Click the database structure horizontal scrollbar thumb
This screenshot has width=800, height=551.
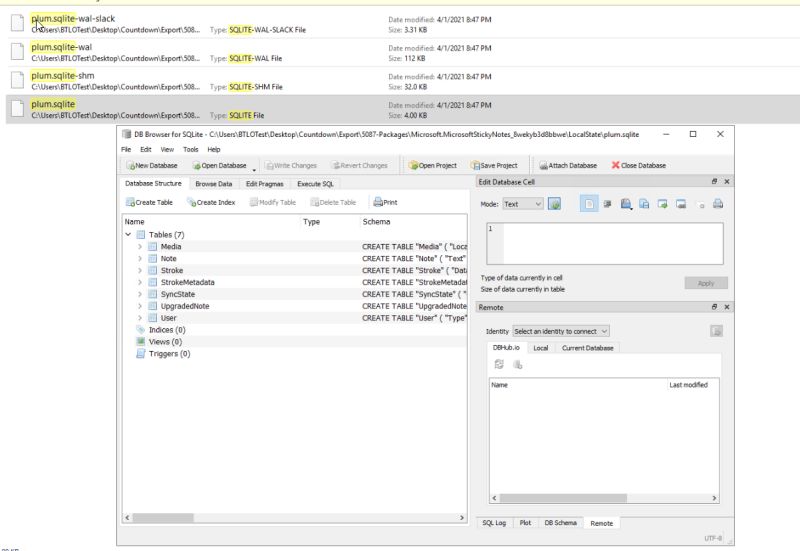pyautogui.click(x=163, y=517)
